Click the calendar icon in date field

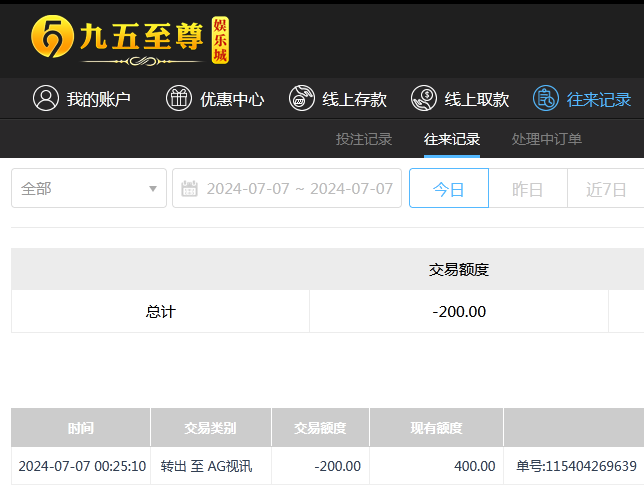189,189
